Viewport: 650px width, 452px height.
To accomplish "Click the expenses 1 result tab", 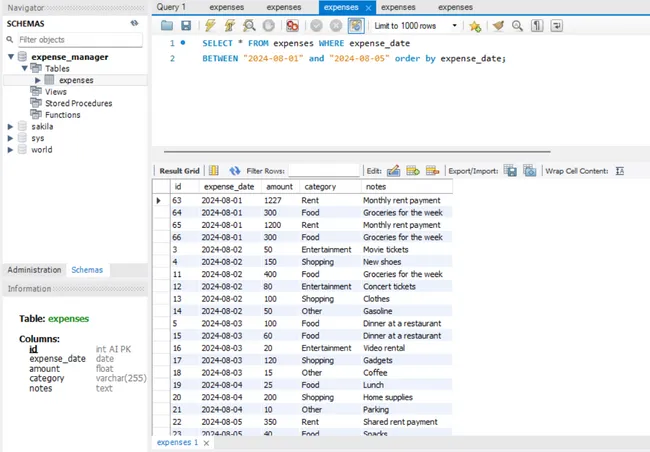I will click(177, 442).
